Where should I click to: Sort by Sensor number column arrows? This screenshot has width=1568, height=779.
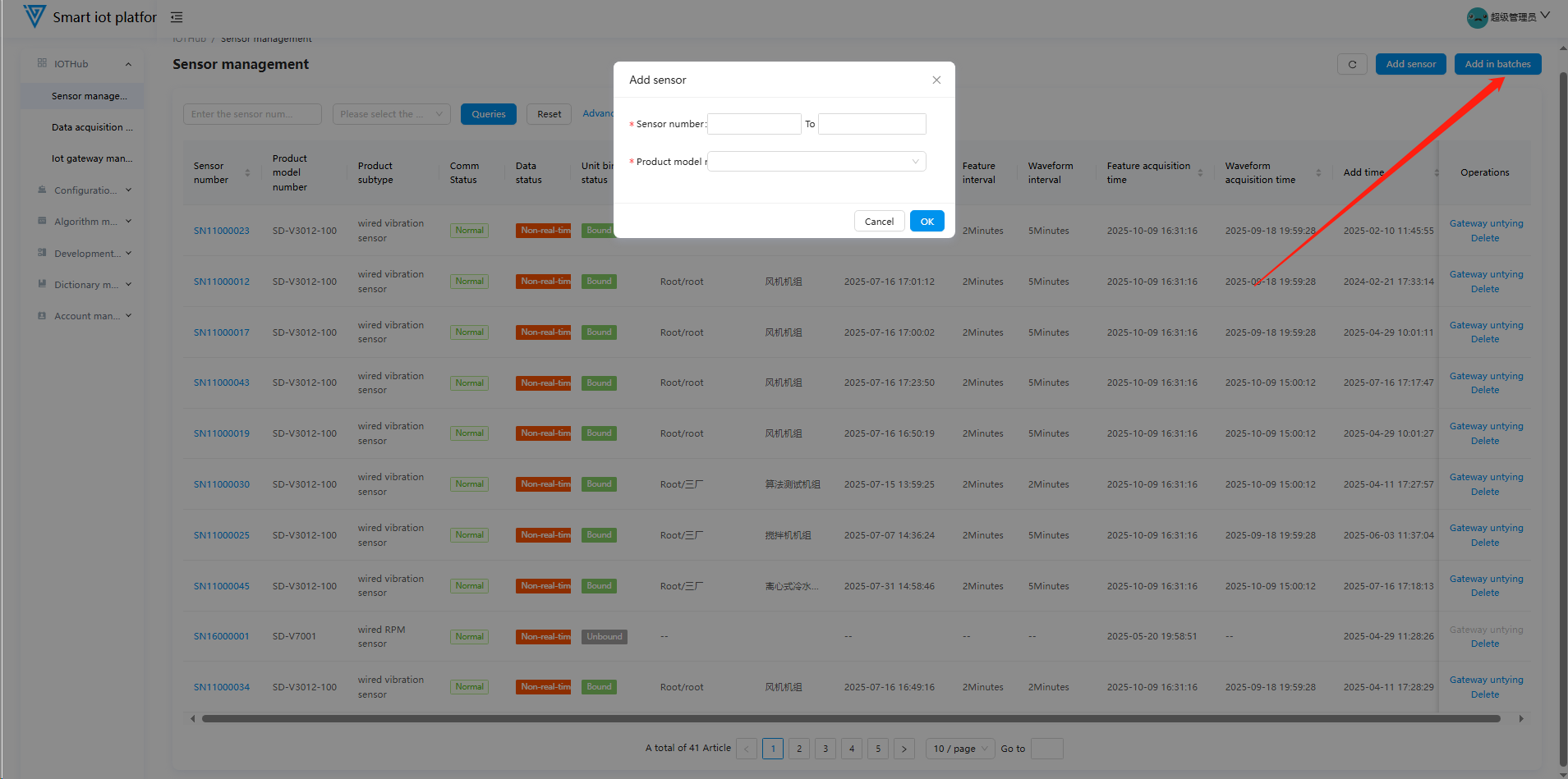coord(247,172)
